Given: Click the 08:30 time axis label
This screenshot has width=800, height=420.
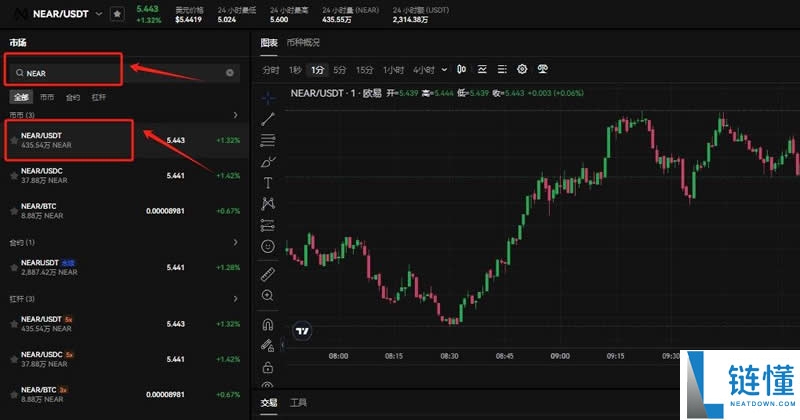Looking at the screenshot, I should tap(449, 356).
